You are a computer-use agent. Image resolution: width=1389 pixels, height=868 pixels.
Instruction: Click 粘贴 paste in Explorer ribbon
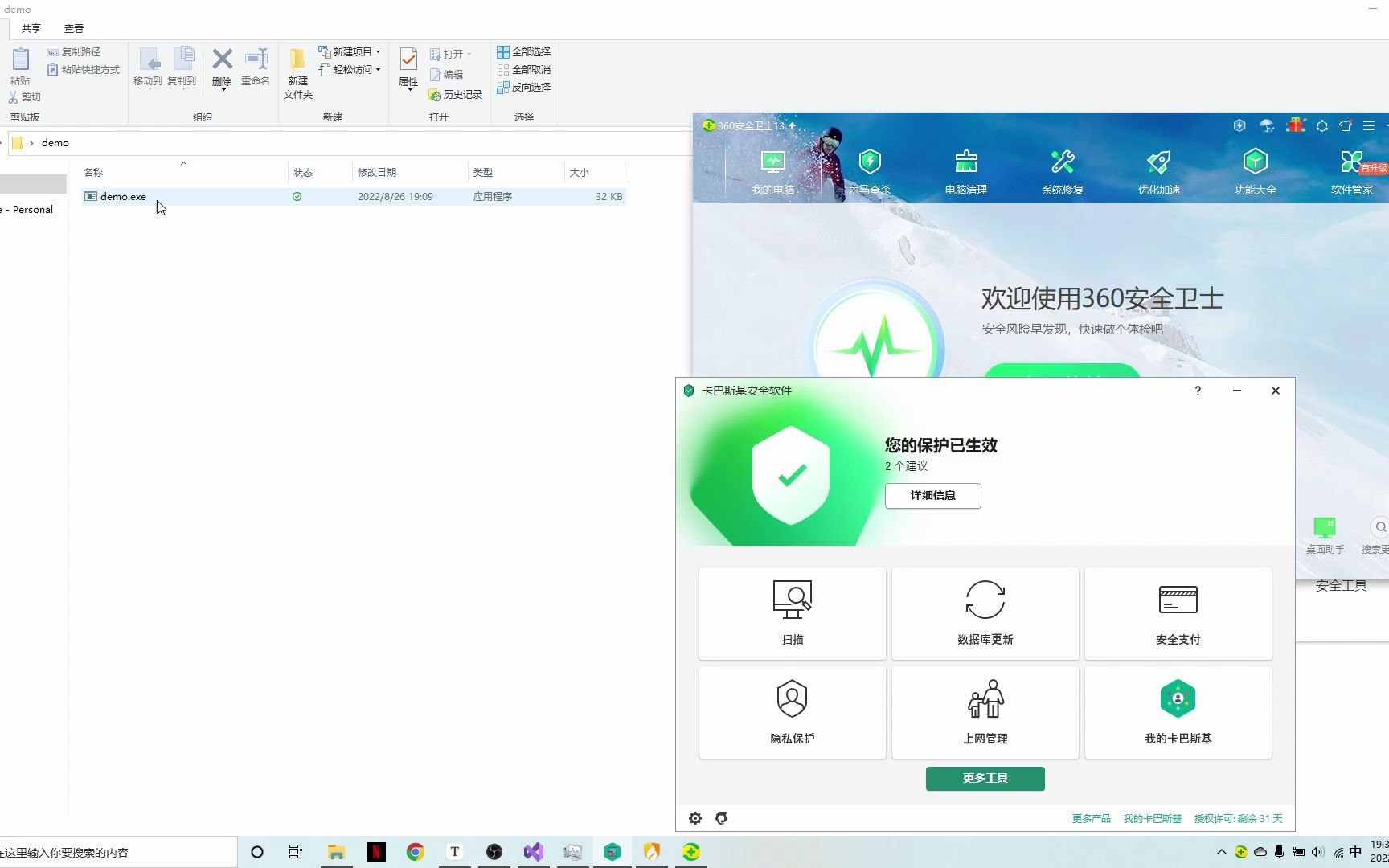[x=20, y=67]
